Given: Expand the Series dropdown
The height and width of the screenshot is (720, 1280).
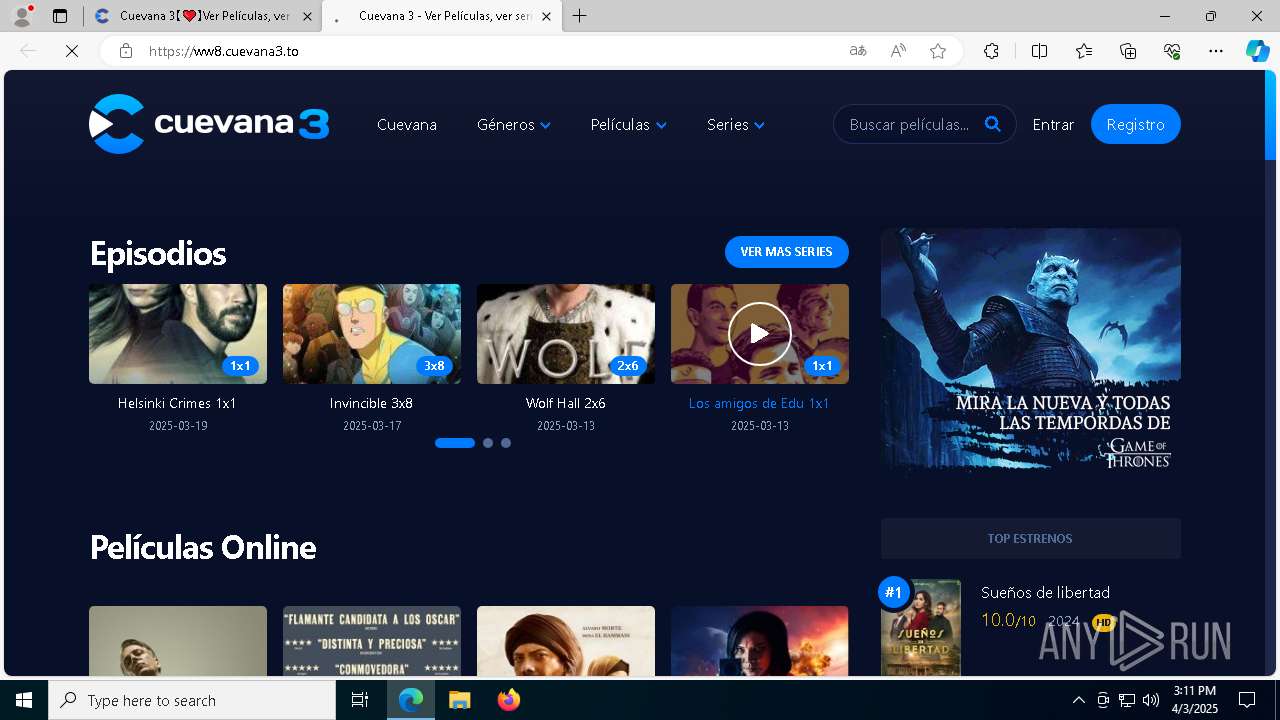Looking at the screenshot, I should point(735,125).
